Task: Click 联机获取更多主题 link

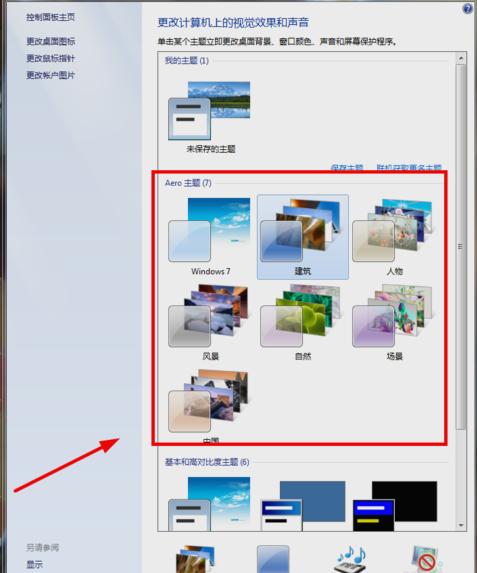Action: [409, 168]
